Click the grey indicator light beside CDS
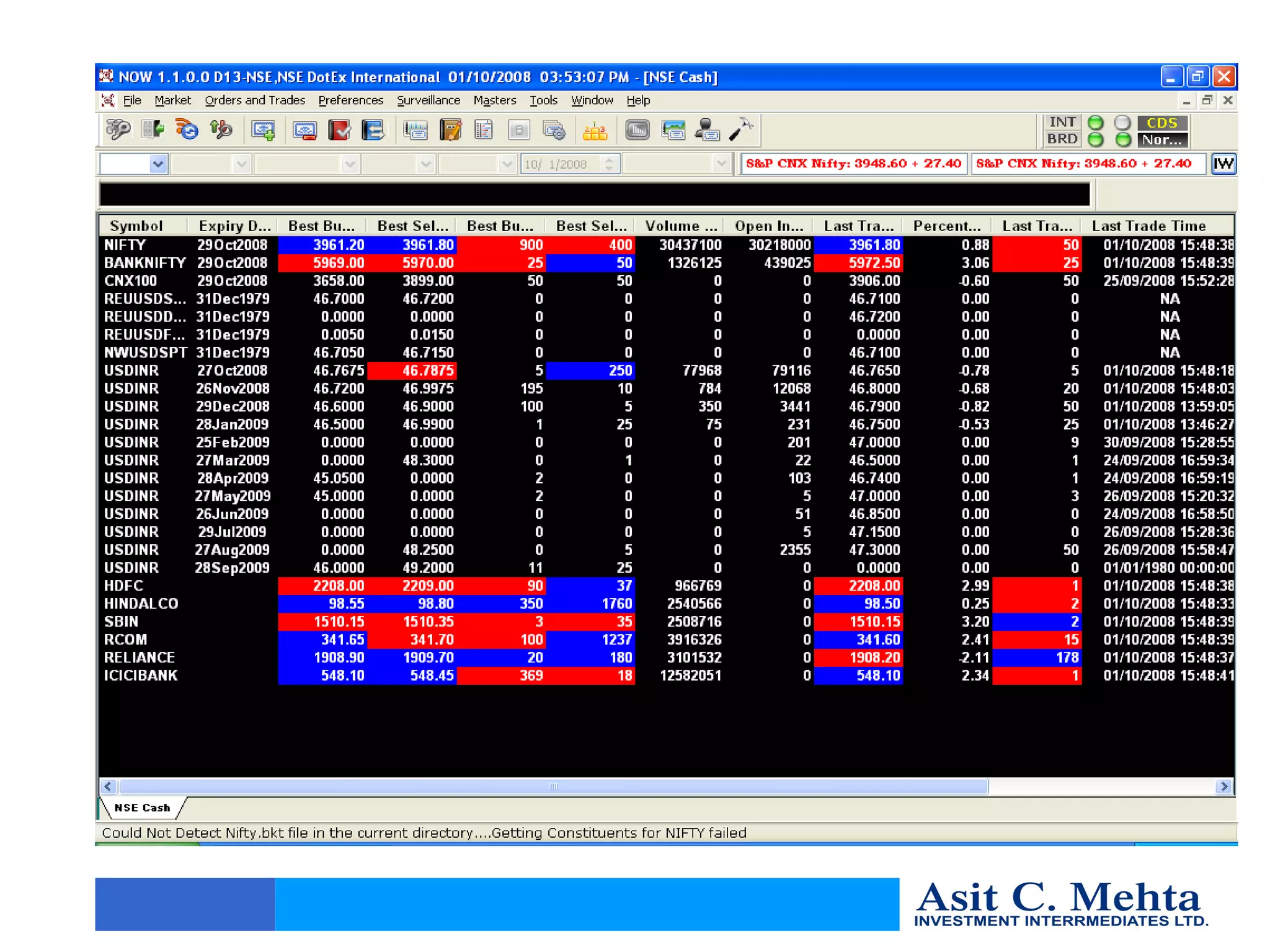The height and width of the screenshot is (952, 1270). click(1122, 122)
